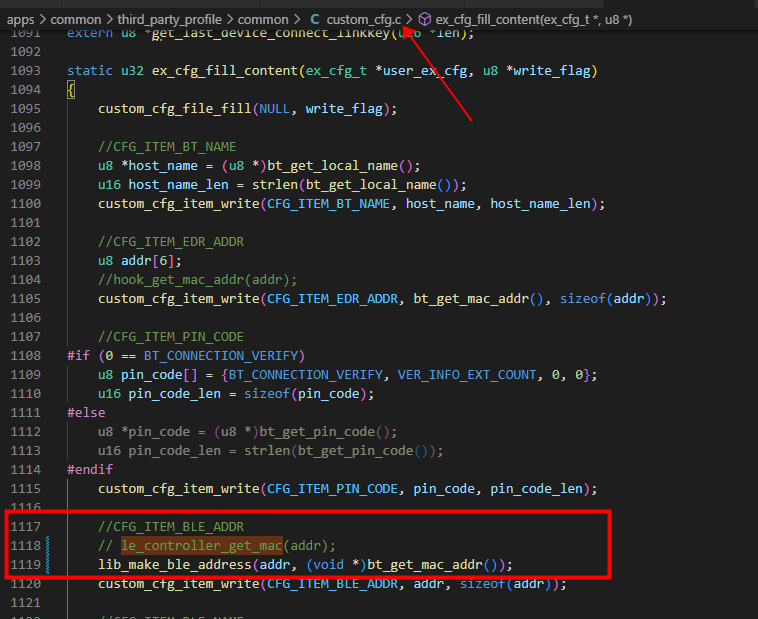Click 'bt_get_local_name' on line 1098

pyautogui.click(x=332, y=166)
